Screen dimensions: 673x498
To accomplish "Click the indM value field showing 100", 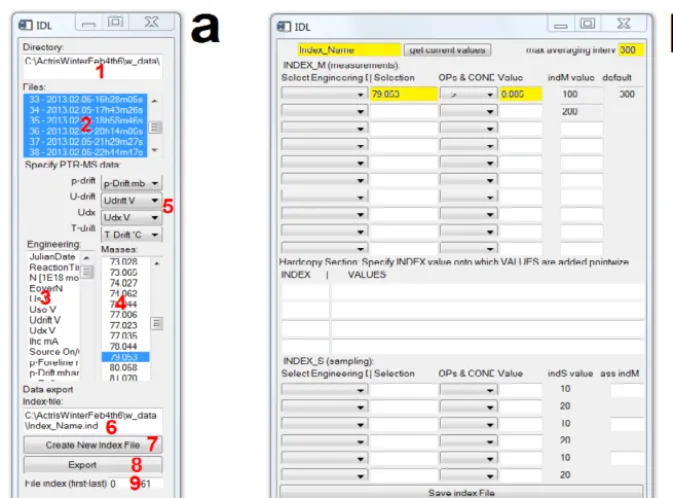I will point(581,94).
